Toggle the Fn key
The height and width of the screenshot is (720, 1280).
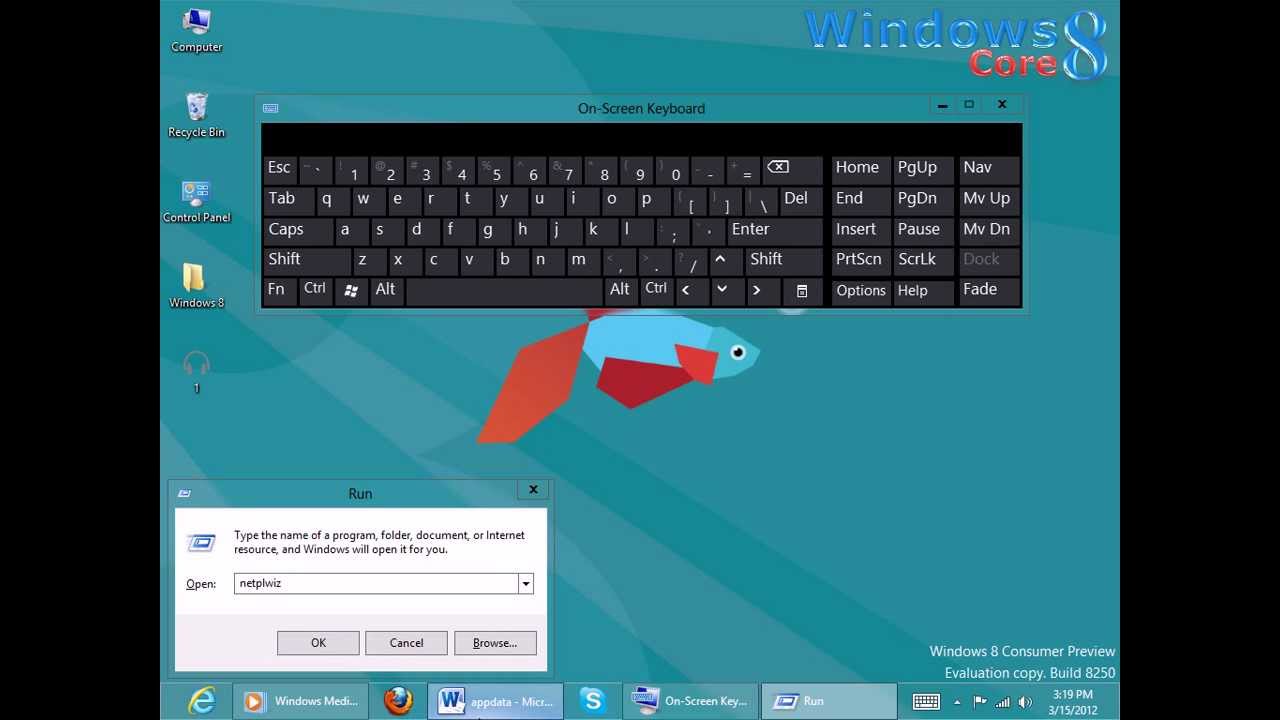(x=279, y=290)
